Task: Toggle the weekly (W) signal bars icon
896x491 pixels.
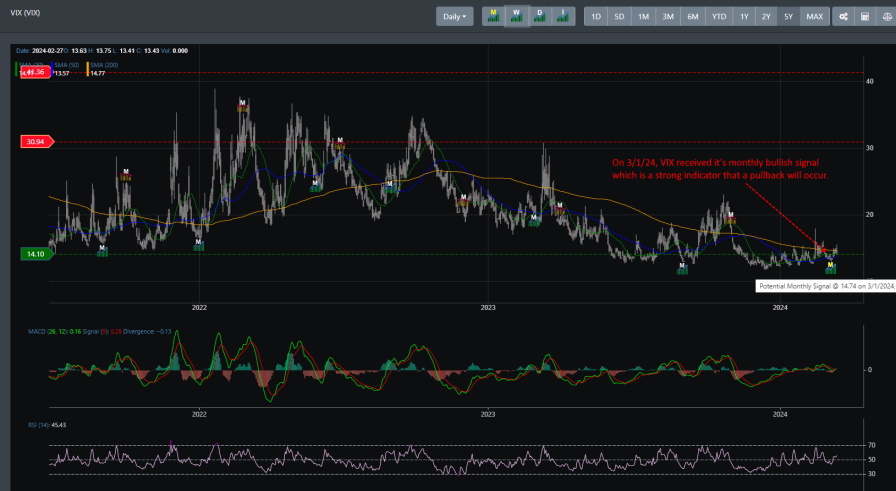Action: point(517,17)
